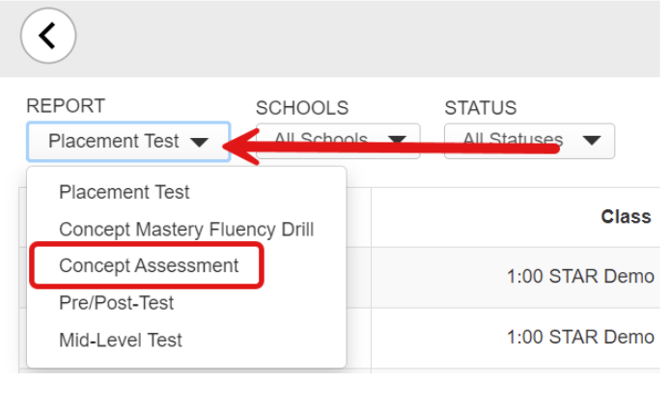Open the All Schools dropdown
The image size is (670, 409).
337,141
